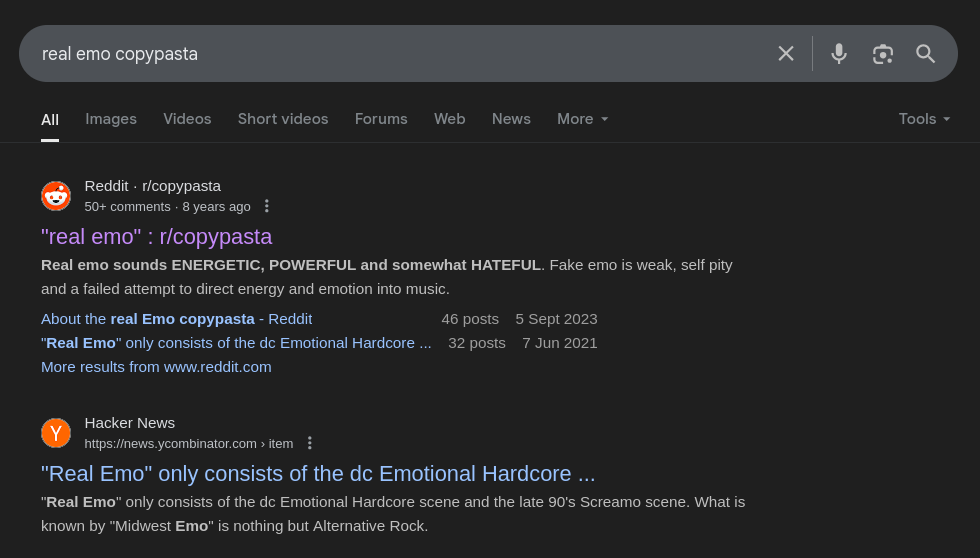Open About the real Emo copypasta link
The height and width of the screenshot is (558, 980).
[176, 319]
